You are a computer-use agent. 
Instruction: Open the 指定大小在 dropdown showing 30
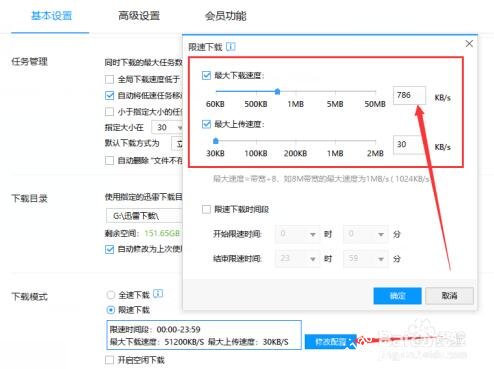point(167,127)
